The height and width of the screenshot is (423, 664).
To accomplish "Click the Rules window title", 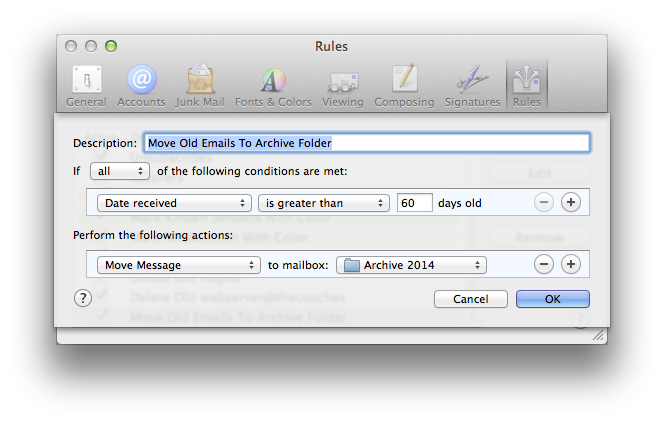I will pos(331,46).
